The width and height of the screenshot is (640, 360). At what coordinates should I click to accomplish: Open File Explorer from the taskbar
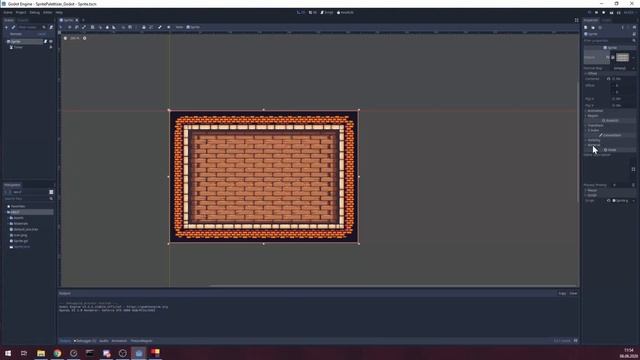click(41, 353)
